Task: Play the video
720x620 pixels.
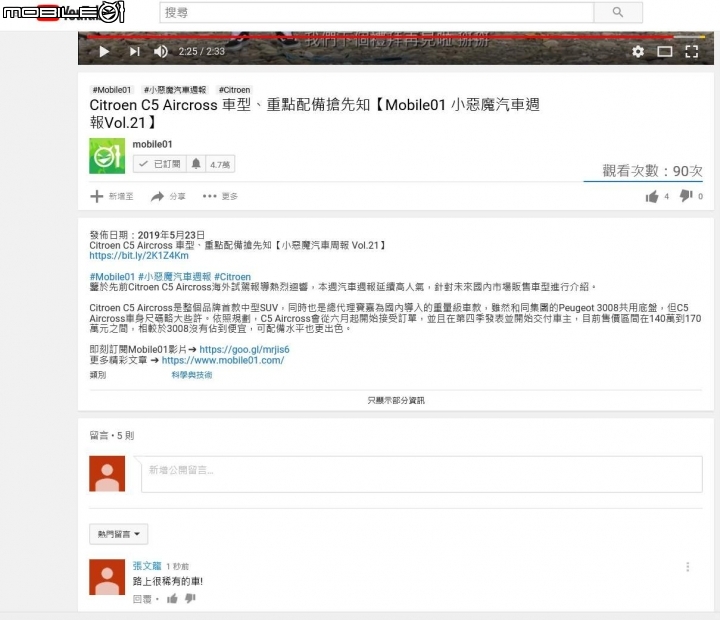Action: (105, 51)
